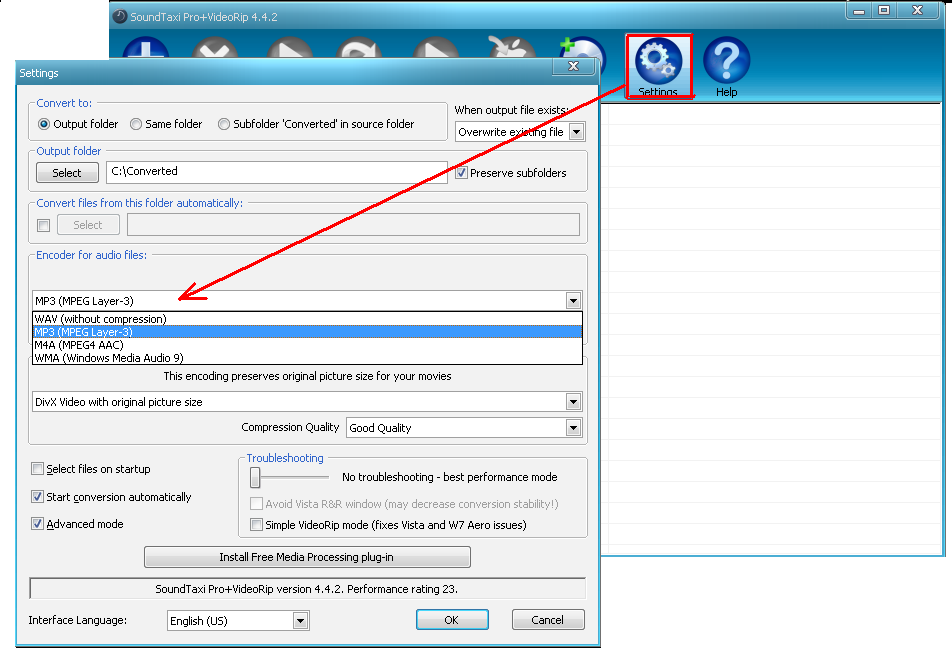Open the Compression Quality dropdown

tap(573, 428)
